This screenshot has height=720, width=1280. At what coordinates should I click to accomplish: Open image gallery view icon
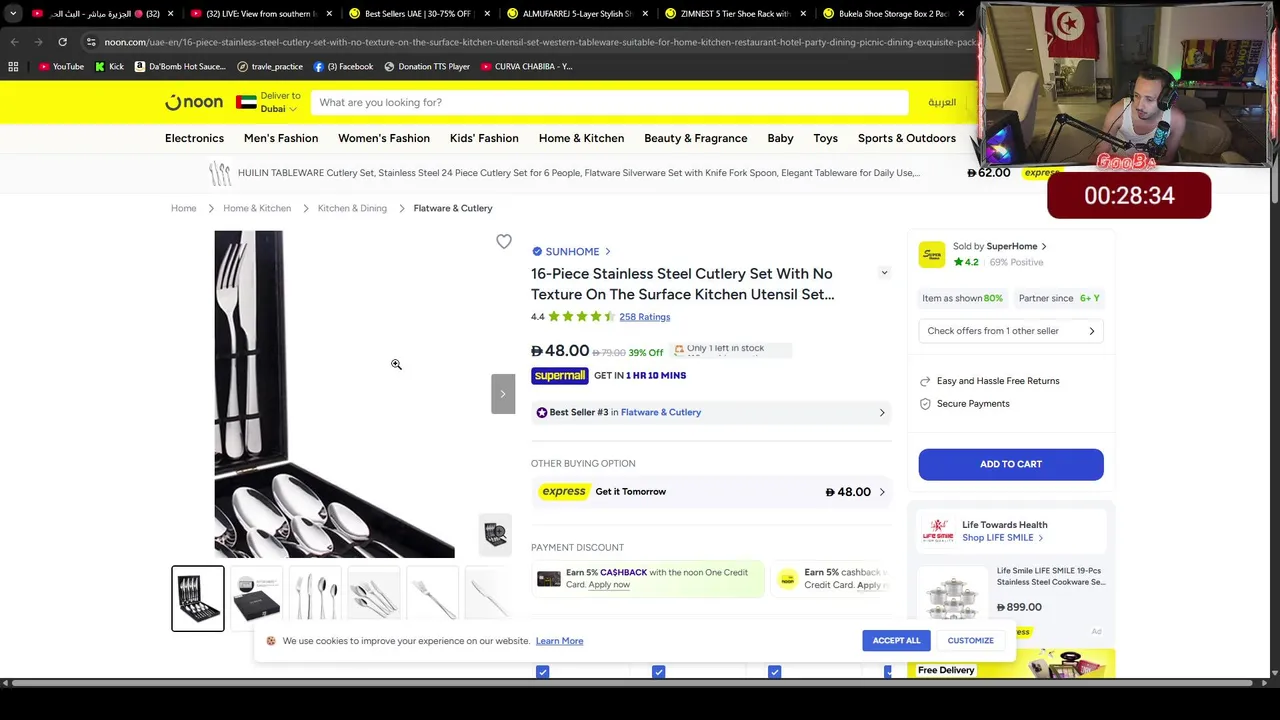click(495, 534)
